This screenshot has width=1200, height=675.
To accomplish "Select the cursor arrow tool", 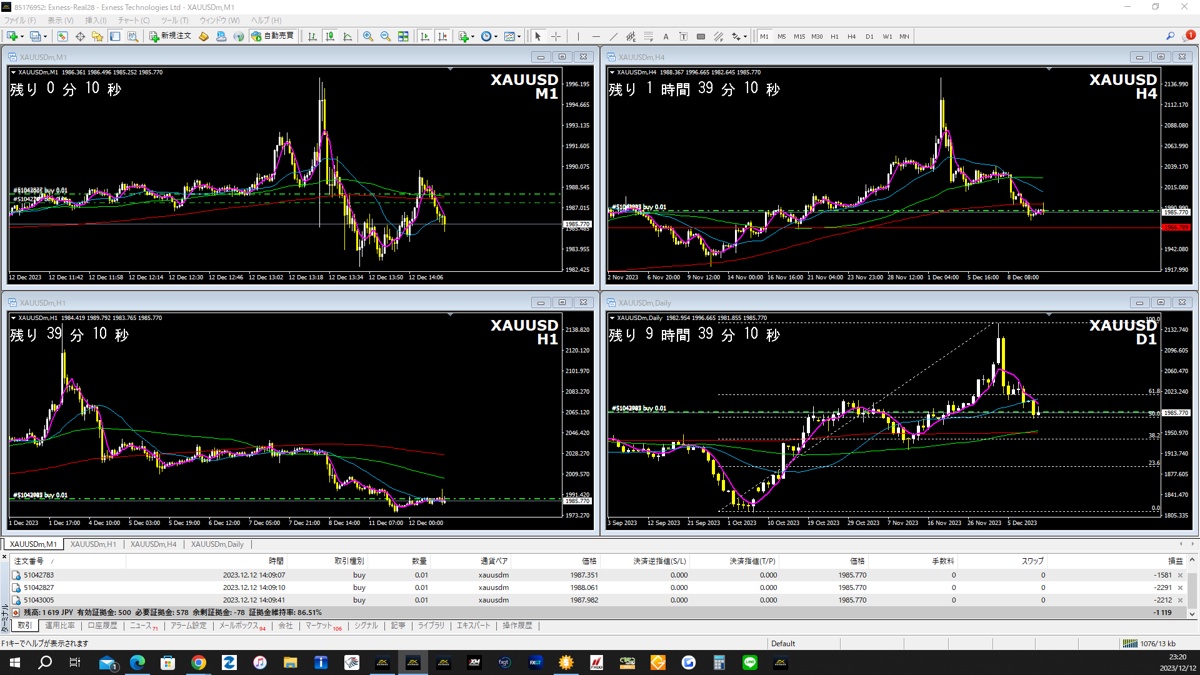I will click(538, 36).
